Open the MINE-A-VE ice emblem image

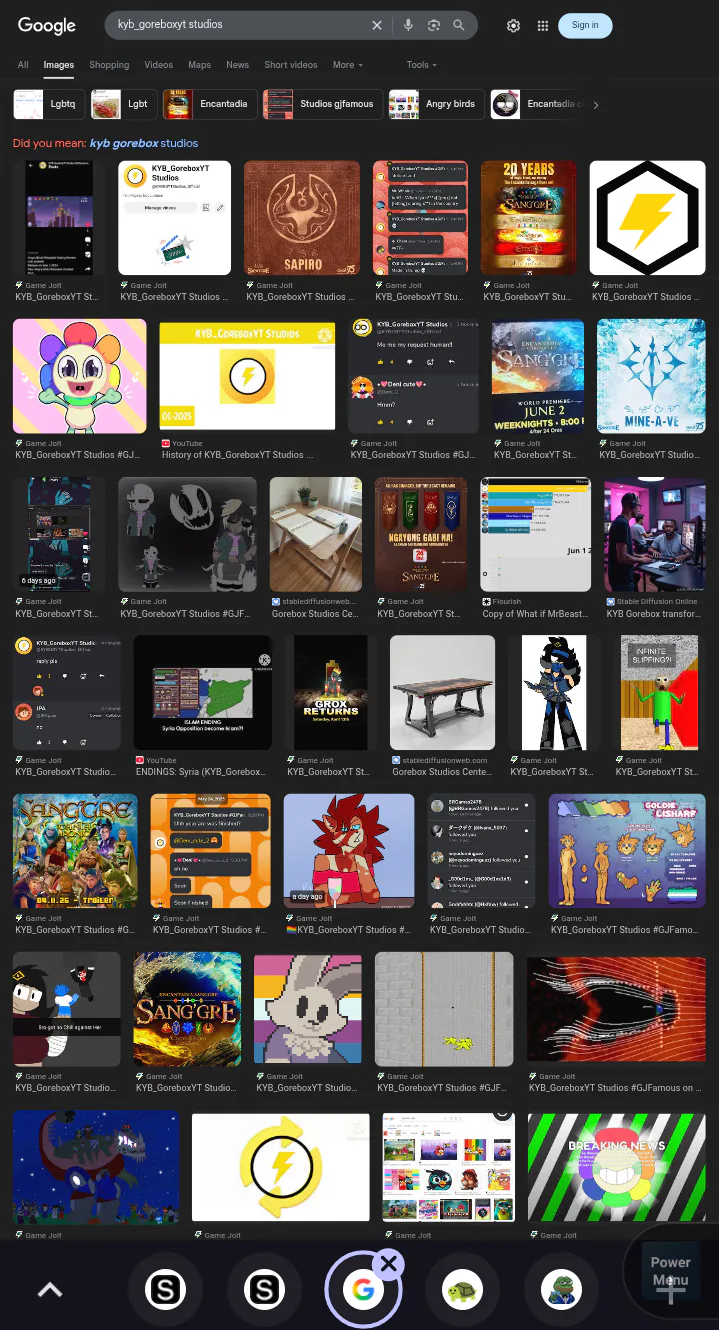click(651, 376)
